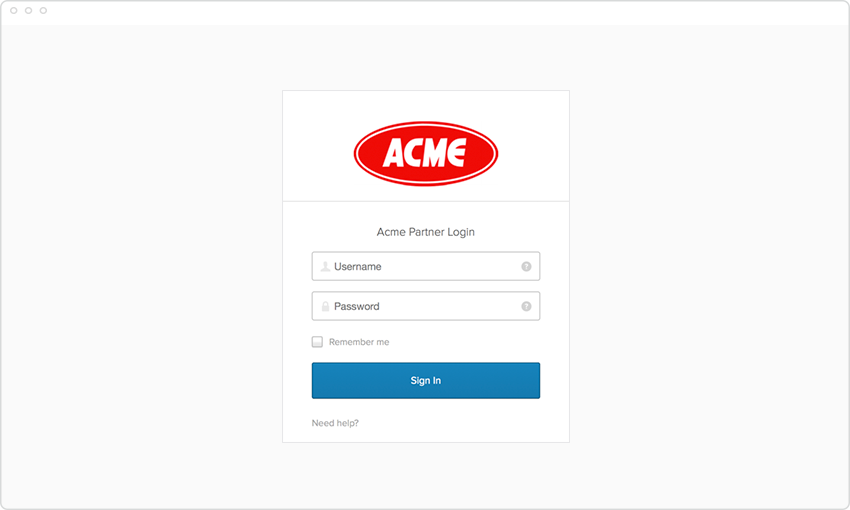Click the user silhouette icon in Username field
Screen dimensions: 850x510
tap(325, 266)
